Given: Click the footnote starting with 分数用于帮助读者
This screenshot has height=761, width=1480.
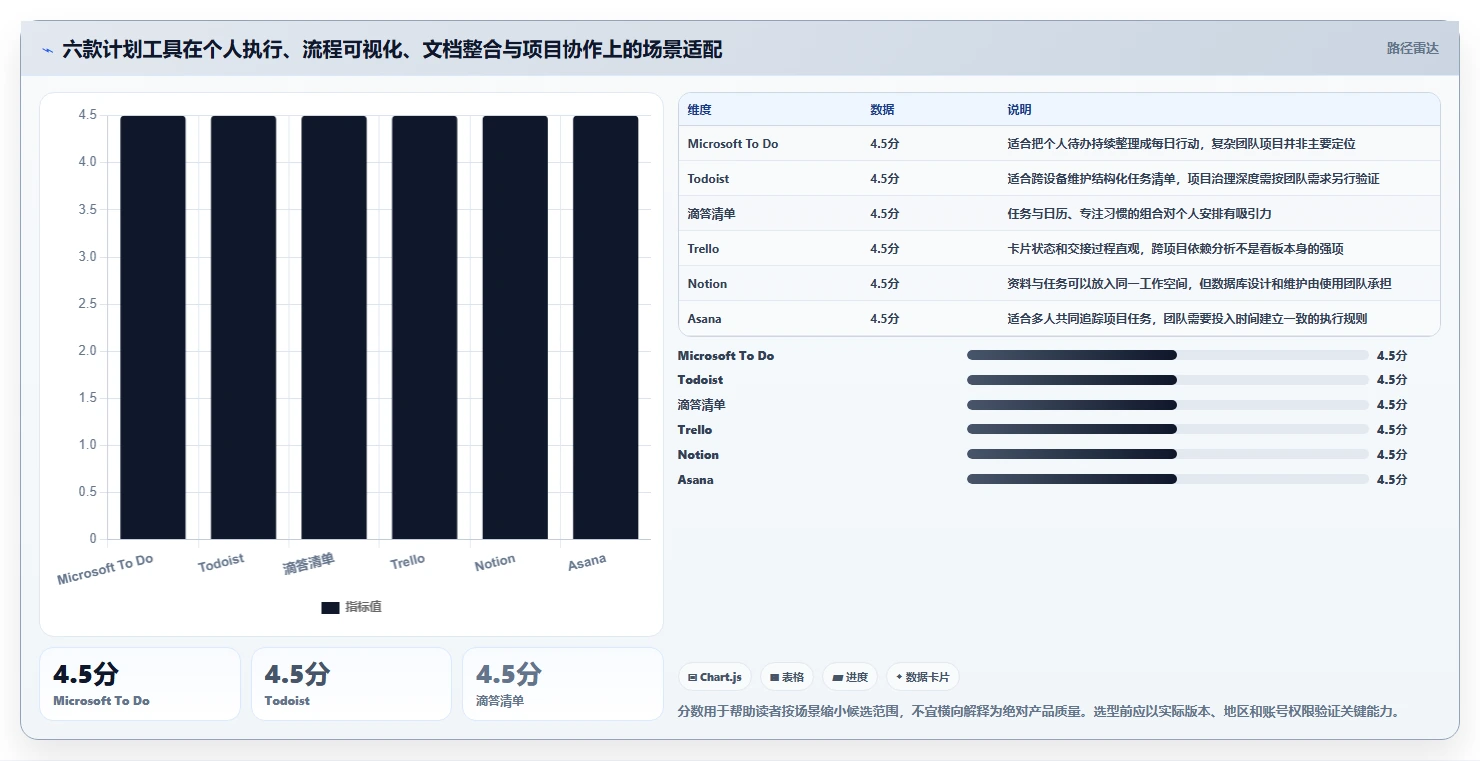Looking at the screenshot, I should (x=1039, y=712).
